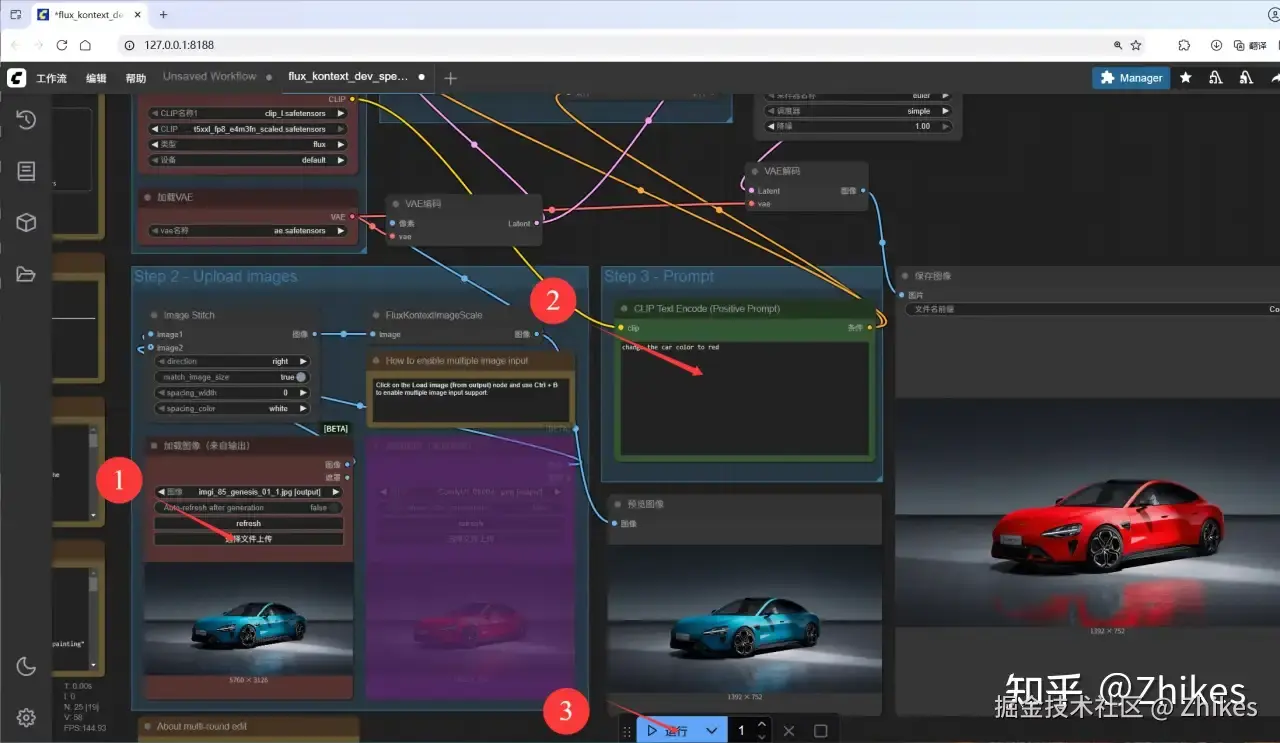Change spacing_color with right arrow
1280x743 pixels.
click(x=304, y=408)
